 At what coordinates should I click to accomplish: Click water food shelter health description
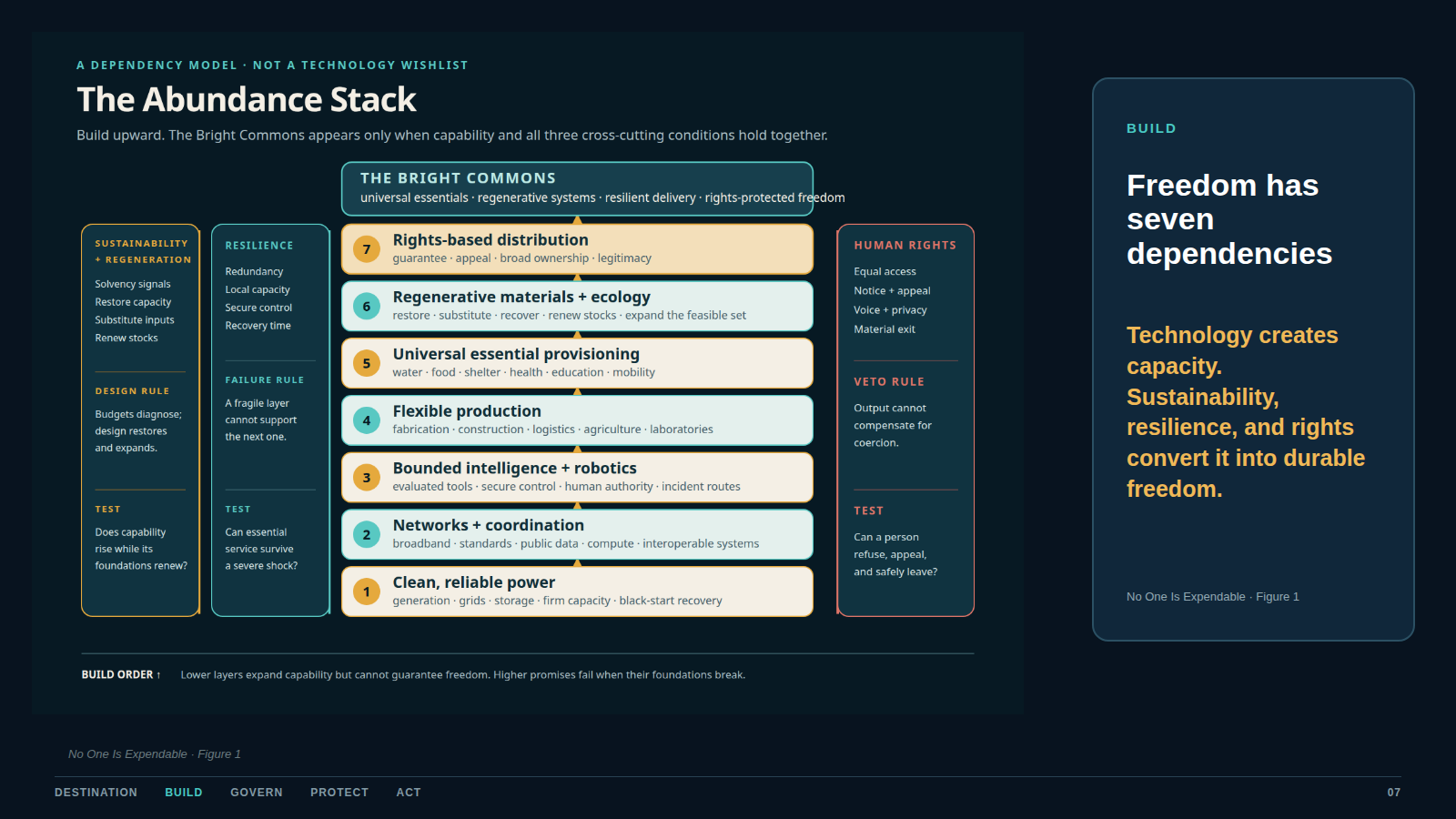coord(524,372)
